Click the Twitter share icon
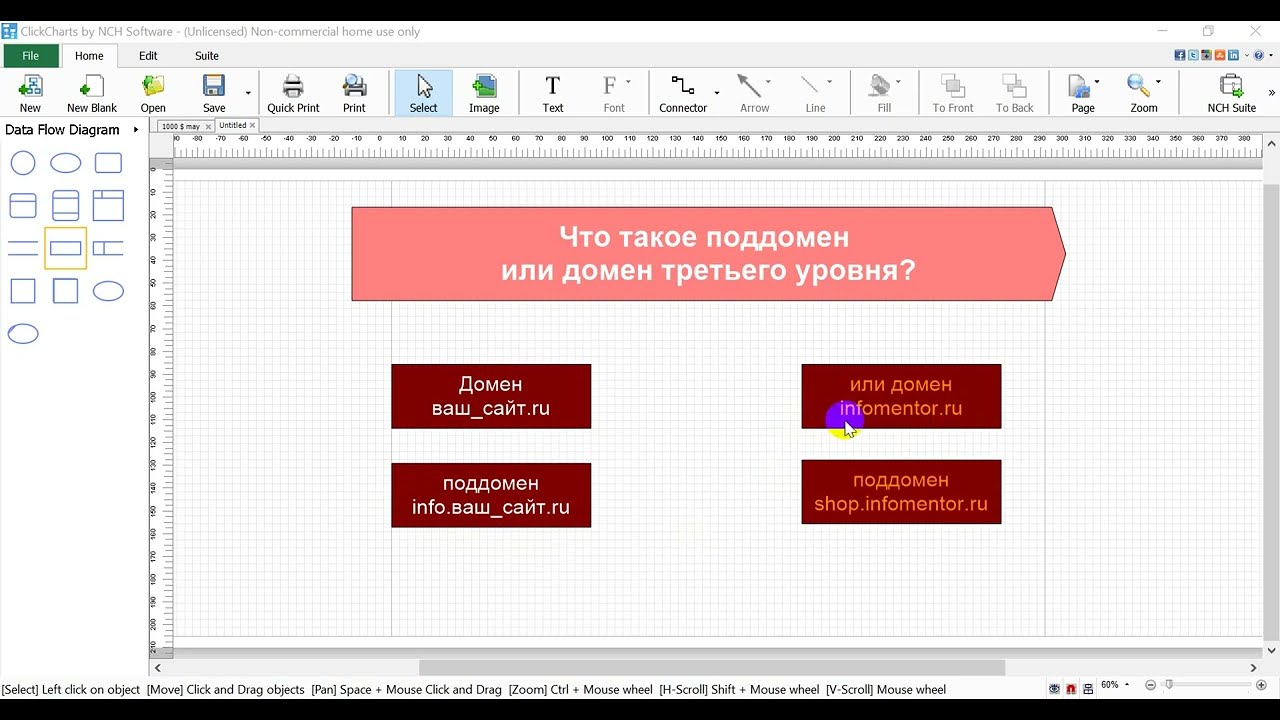 point(1194,56)
